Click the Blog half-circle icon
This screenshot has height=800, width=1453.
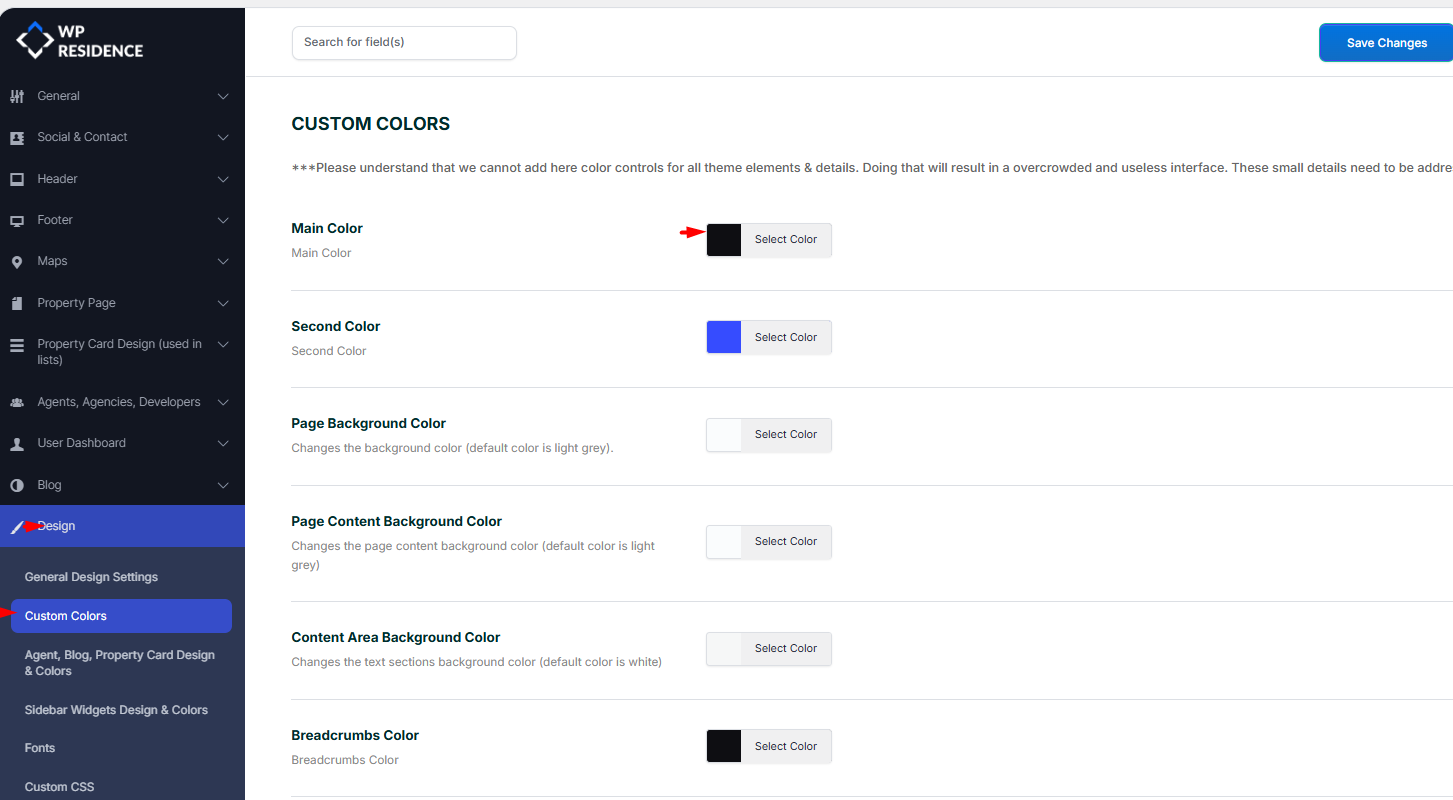[x=17, y=485]
